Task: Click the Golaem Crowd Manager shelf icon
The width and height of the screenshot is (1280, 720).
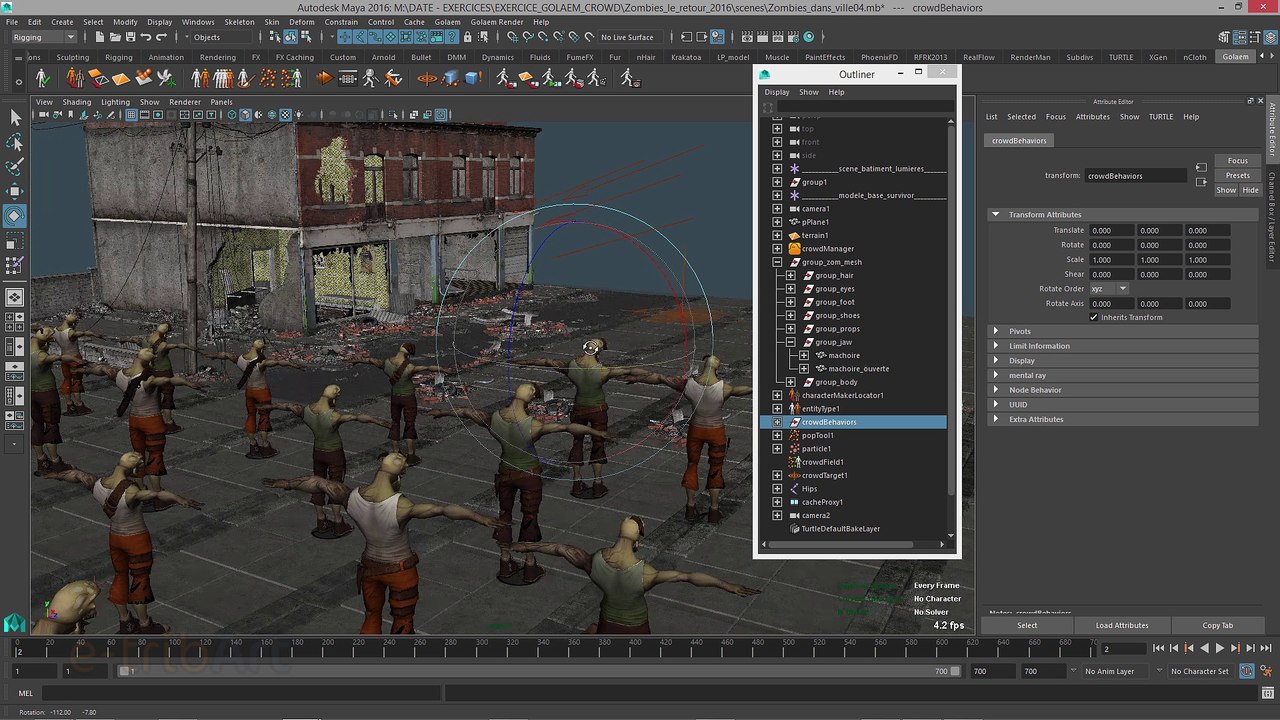Action: [42, 78]
